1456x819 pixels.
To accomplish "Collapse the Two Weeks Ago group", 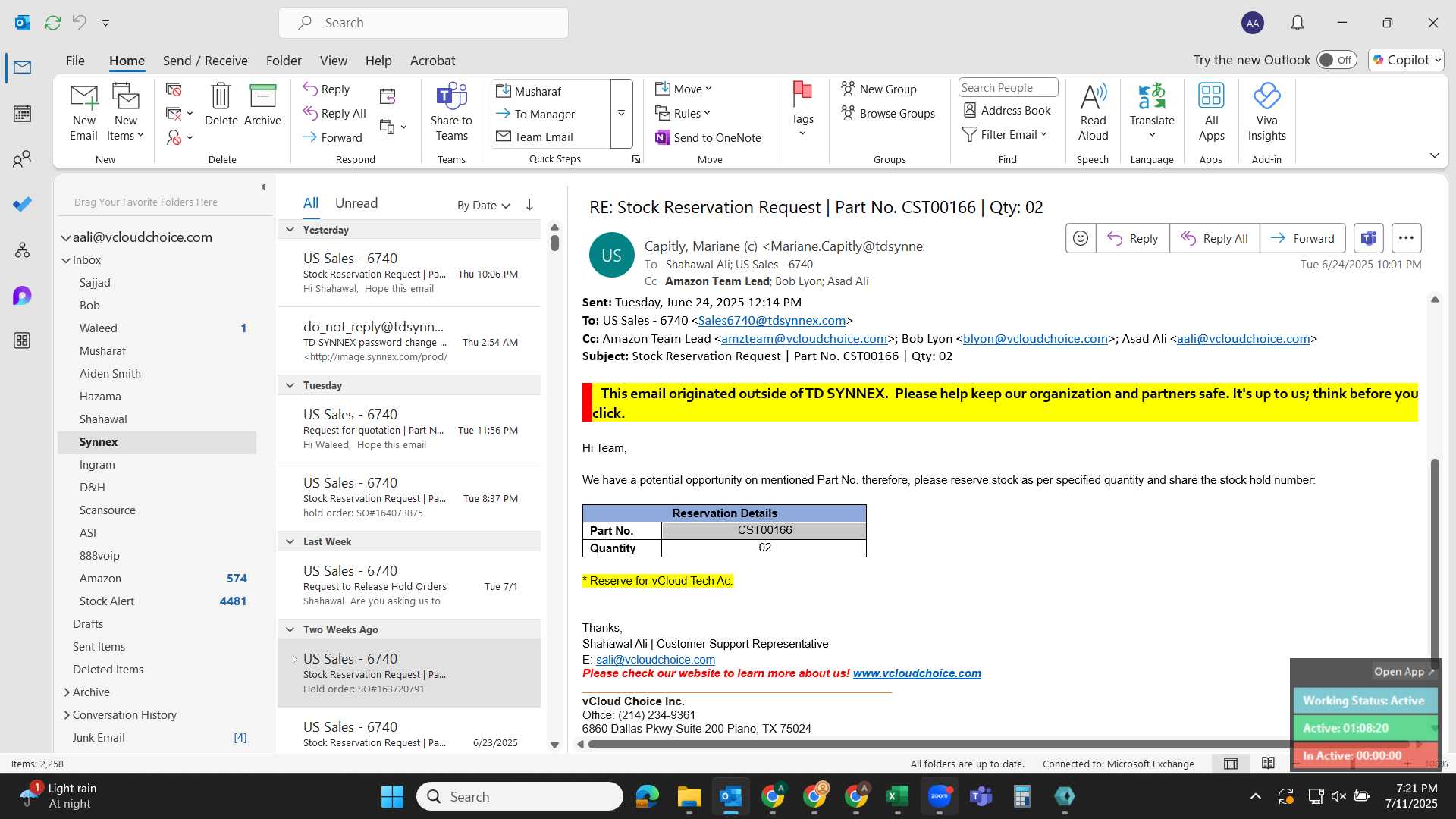I will (x=290, y=629).
